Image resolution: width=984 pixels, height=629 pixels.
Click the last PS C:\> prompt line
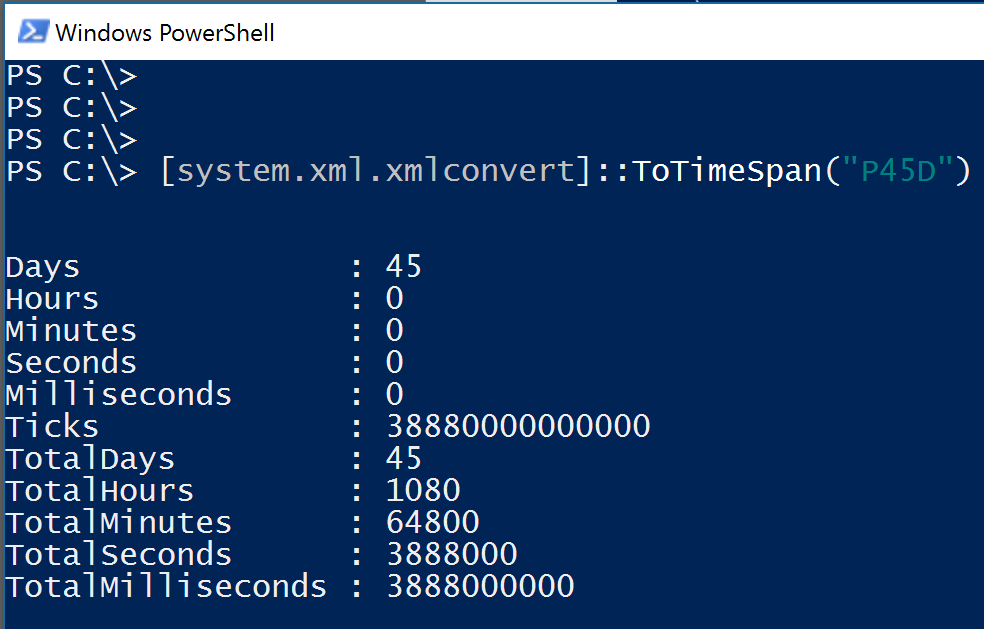coord(70,170)
